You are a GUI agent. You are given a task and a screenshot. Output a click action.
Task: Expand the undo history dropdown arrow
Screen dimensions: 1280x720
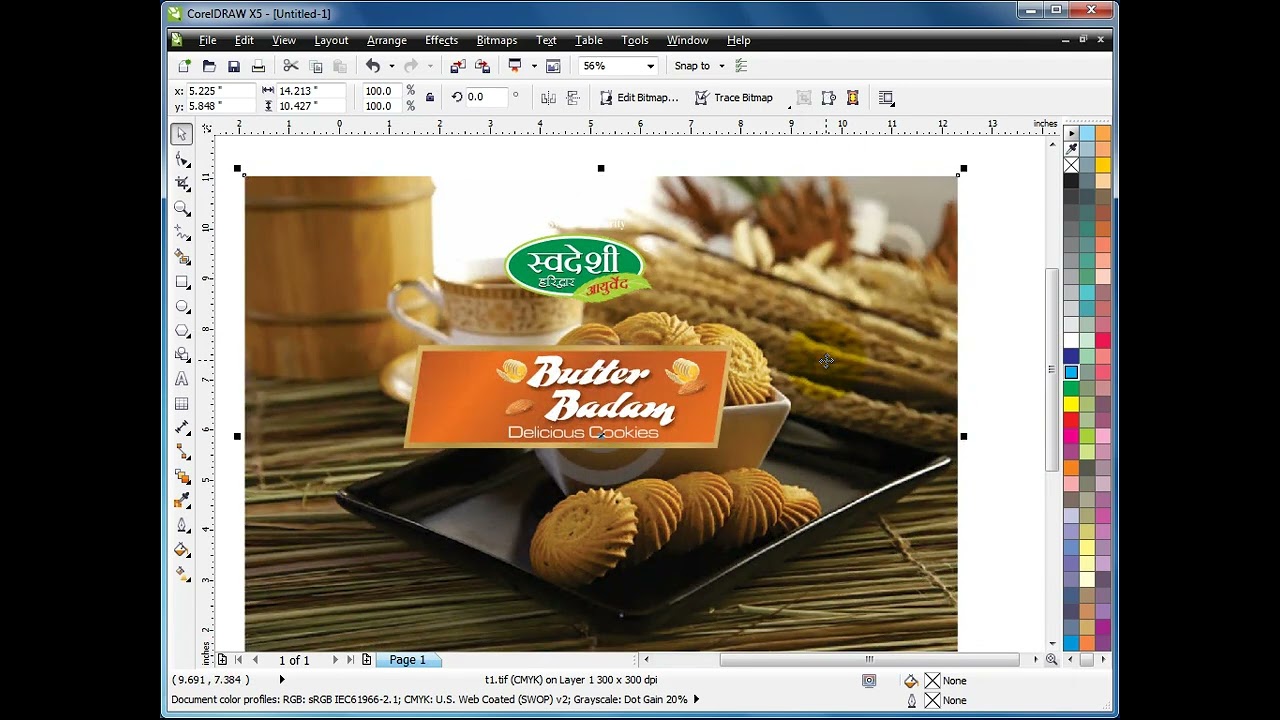[391, 66]
